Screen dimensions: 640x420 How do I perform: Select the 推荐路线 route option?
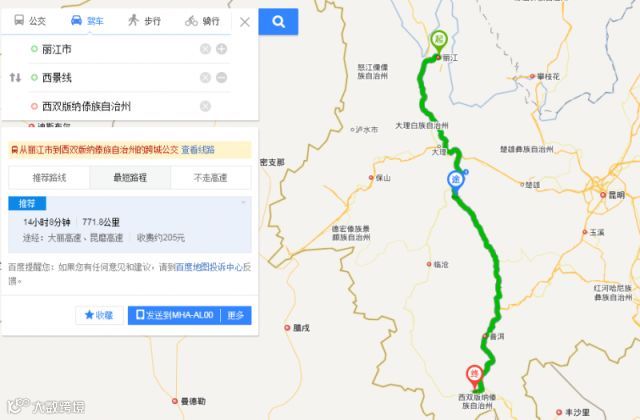(49, 178)
